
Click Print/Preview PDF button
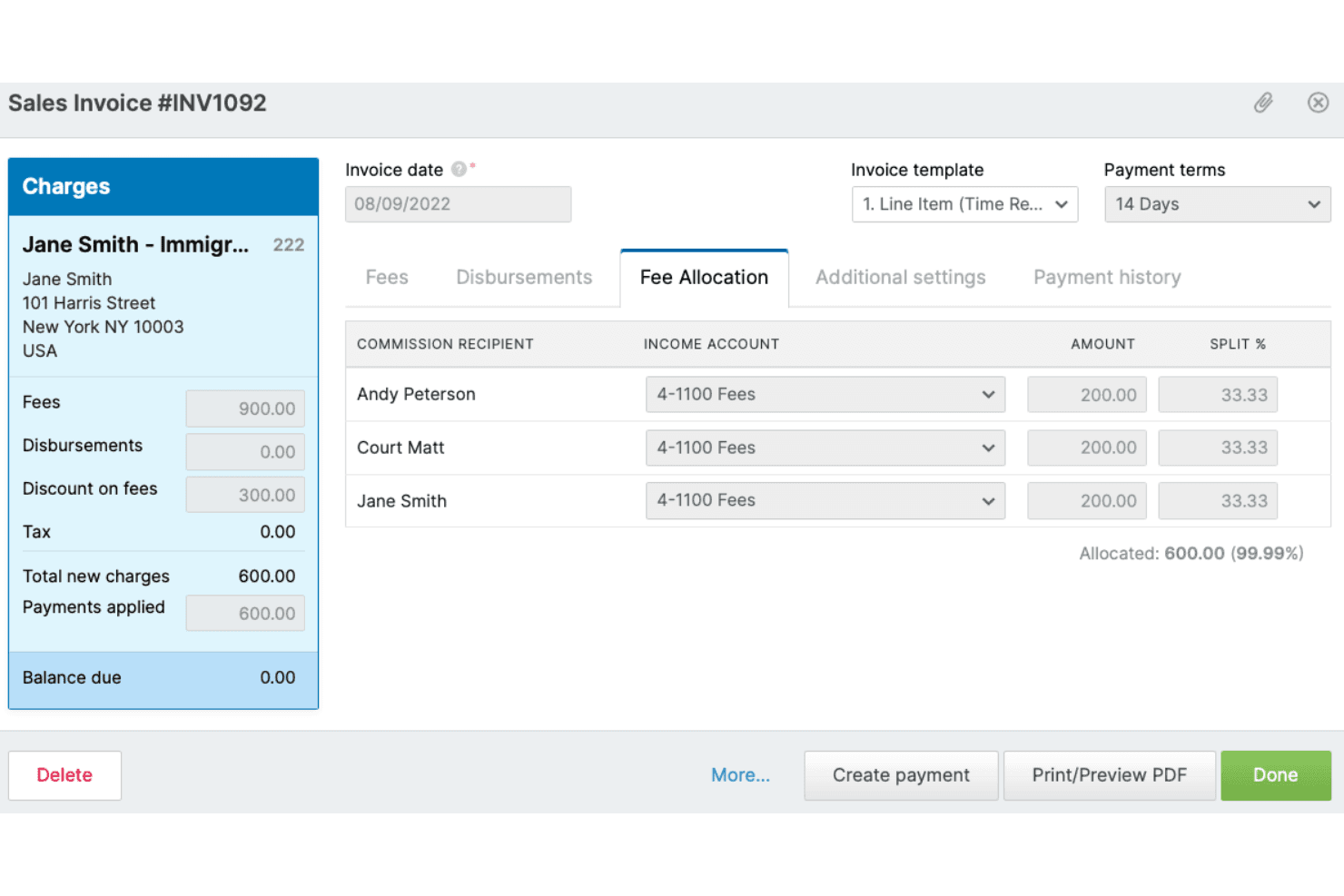click(x=1109, y=775)
